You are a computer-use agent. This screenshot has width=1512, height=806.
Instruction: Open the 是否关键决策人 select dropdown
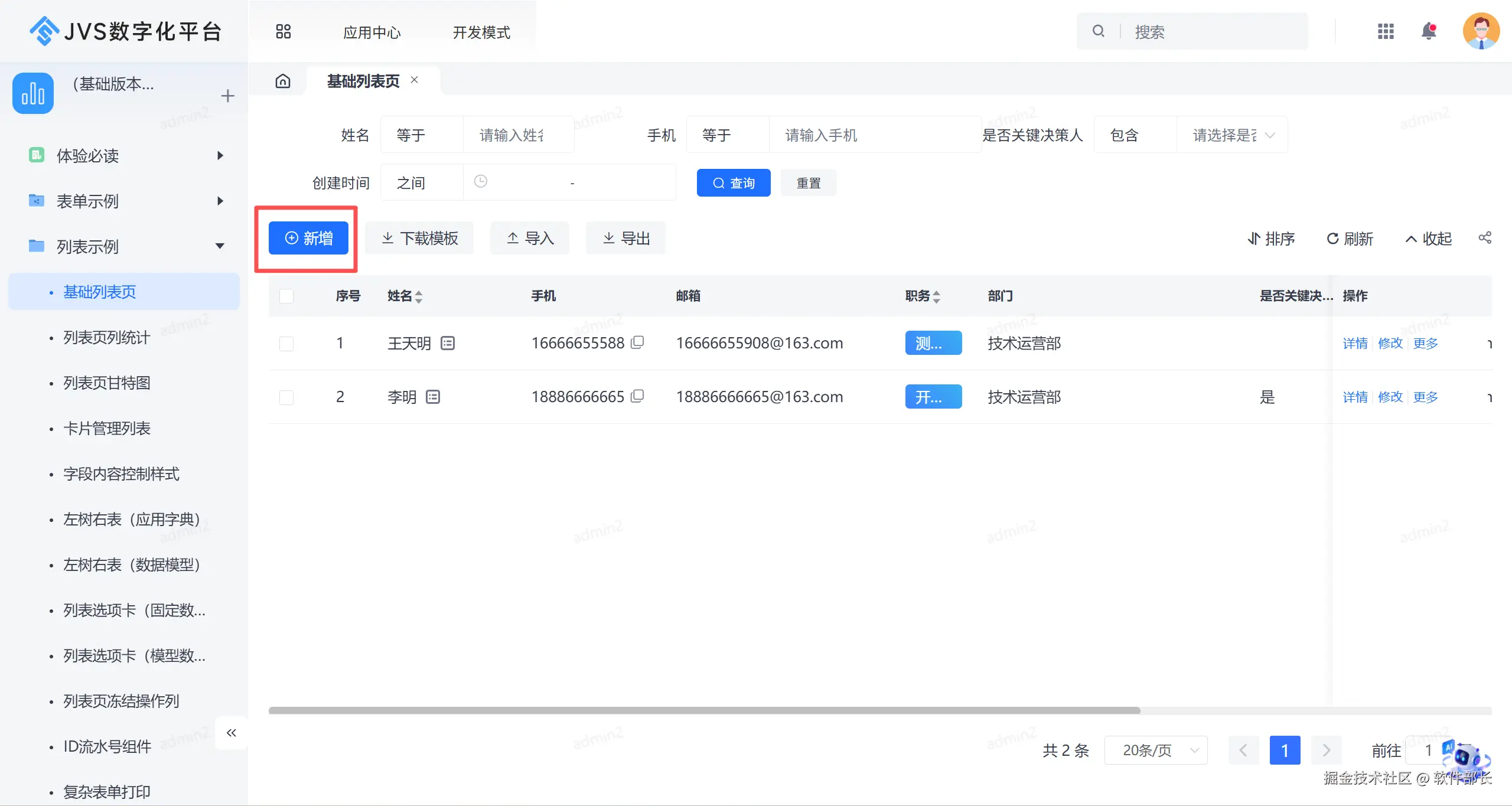pyautogui.click(x=1231, y=135)
